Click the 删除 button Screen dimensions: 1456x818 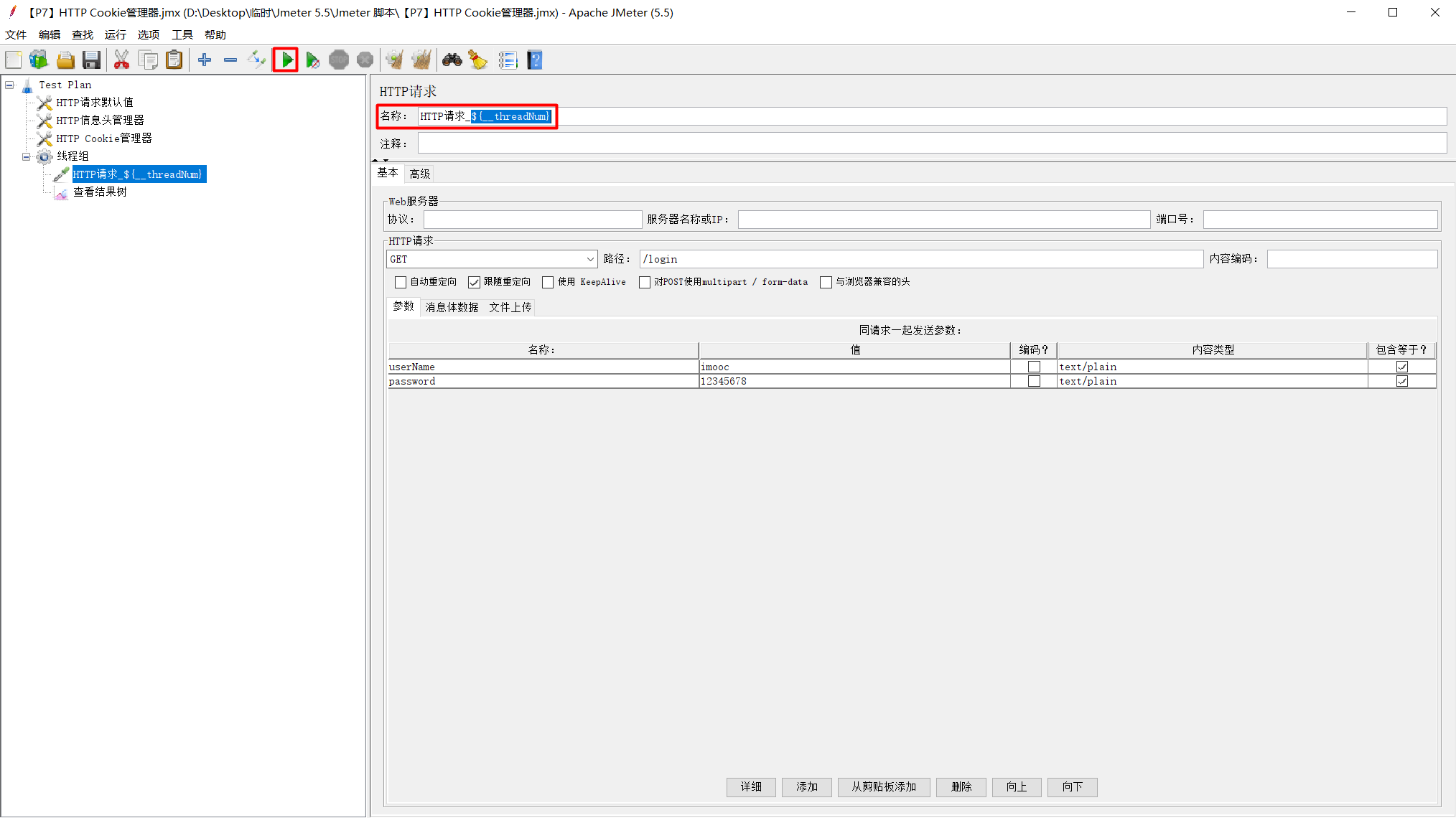tap(961, 787)
